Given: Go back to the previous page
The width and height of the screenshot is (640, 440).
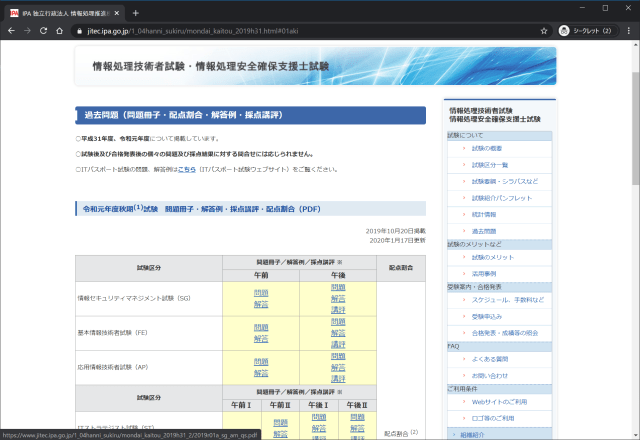Looking at the screenshot, I should [x=11, y=31].
